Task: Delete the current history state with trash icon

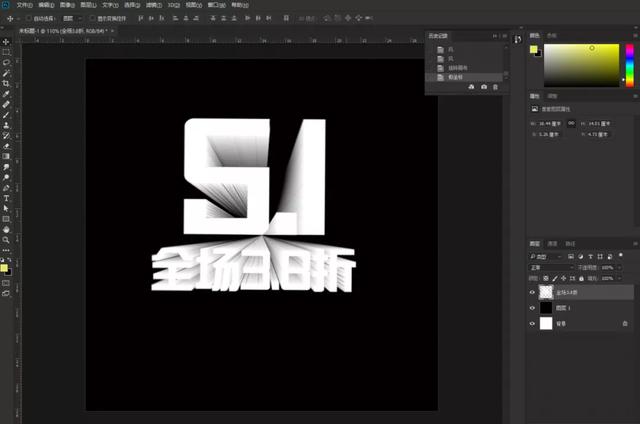Action: point(495,88)
